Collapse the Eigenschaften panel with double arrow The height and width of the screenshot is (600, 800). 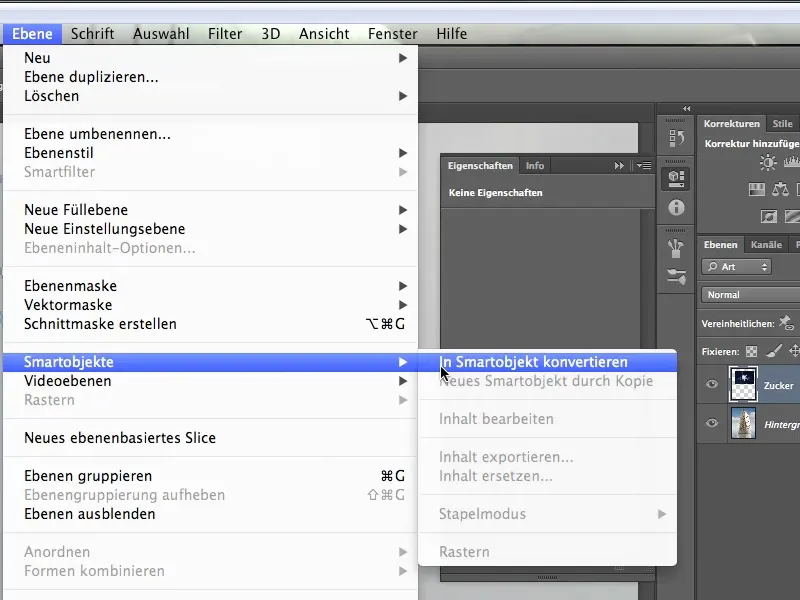coord(619,165)
